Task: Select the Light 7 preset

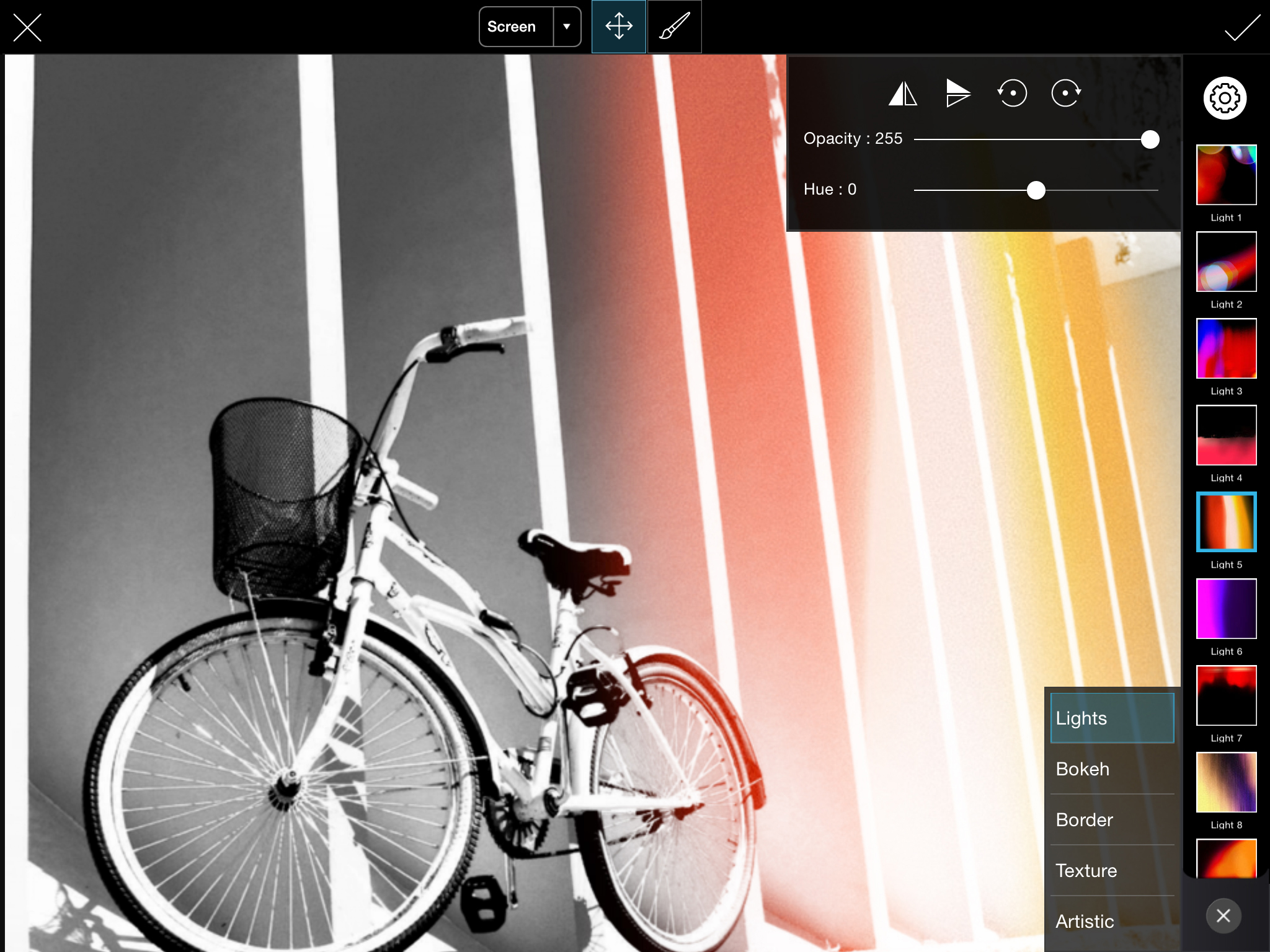Action: pyautogui.click(x=1225, y=695)
